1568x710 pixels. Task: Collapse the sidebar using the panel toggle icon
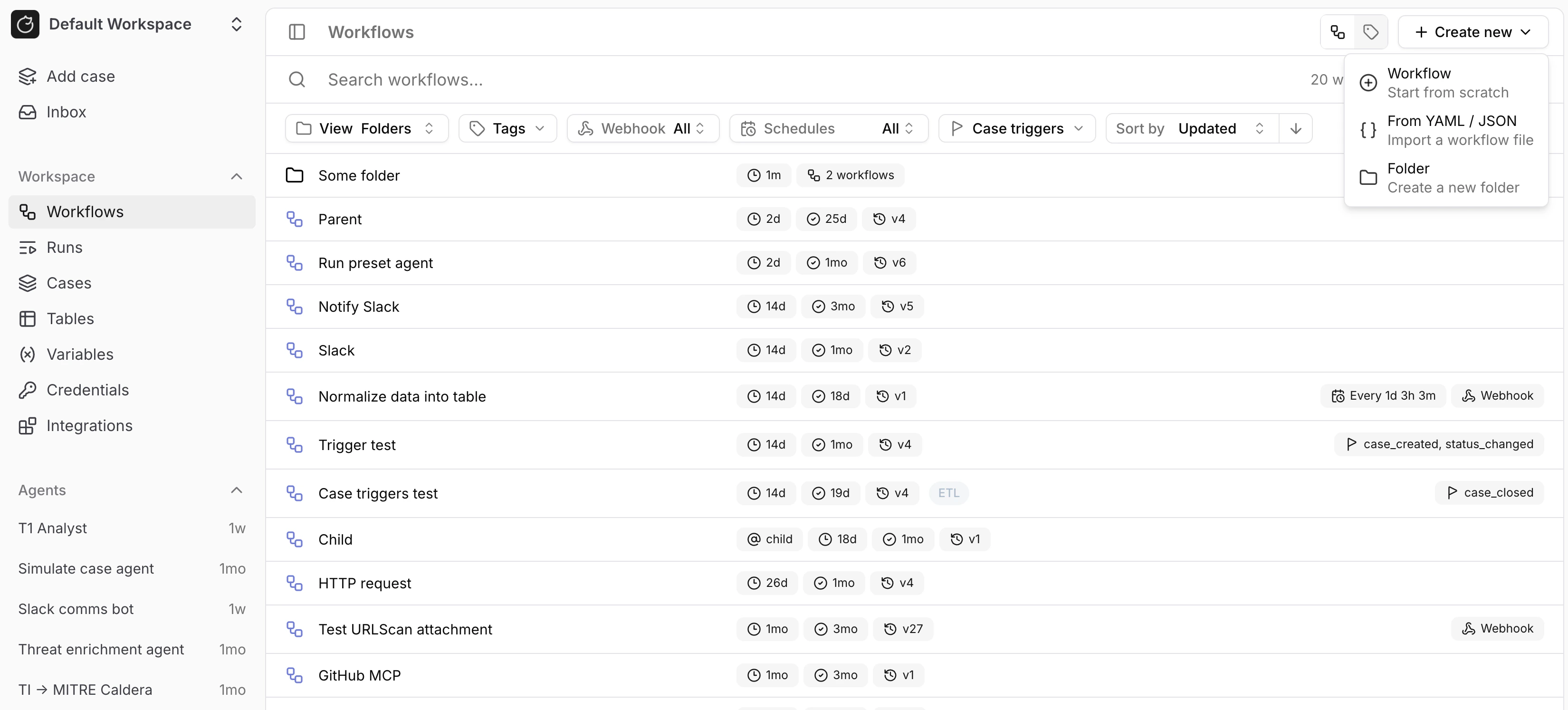(x=296, y=32)
